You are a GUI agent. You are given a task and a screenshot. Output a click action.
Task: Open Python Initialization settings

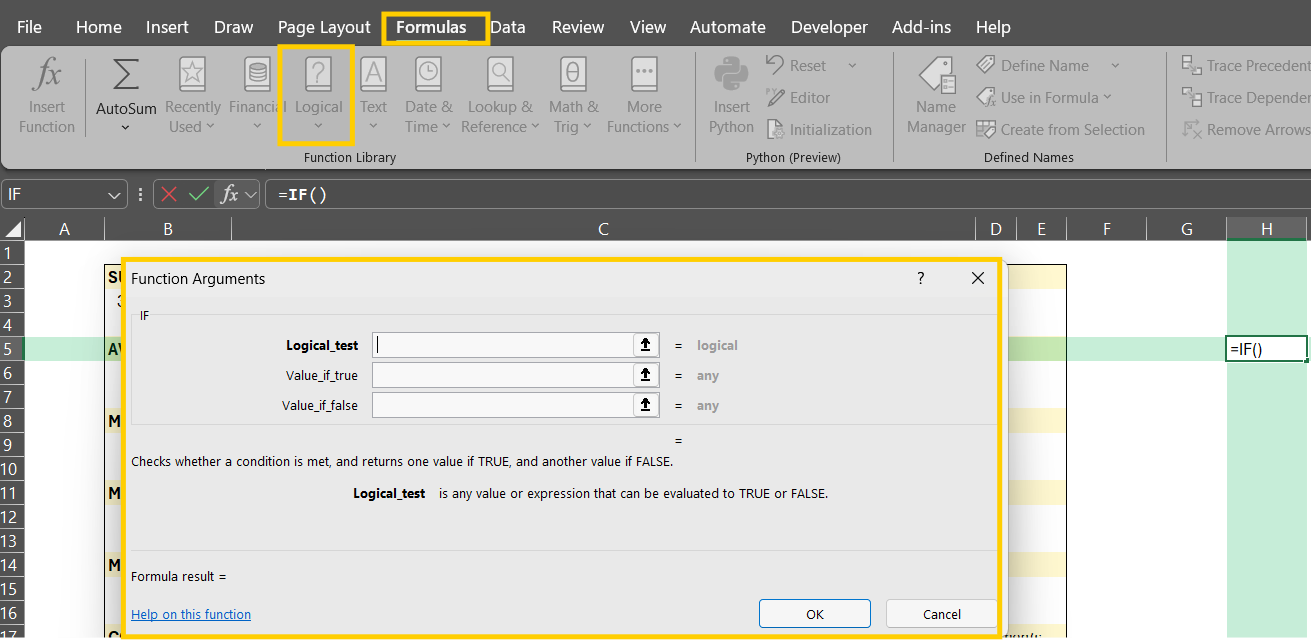pyautogui.click(x=819, y=130)
